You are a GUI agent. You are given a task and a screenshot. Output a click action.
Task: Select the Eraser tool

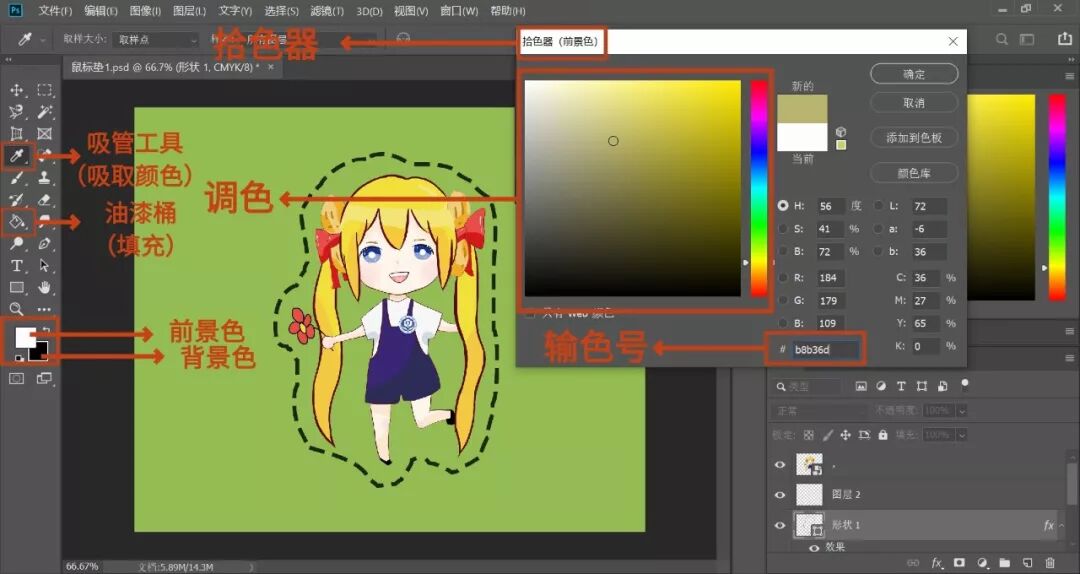(x=44, y=200)
